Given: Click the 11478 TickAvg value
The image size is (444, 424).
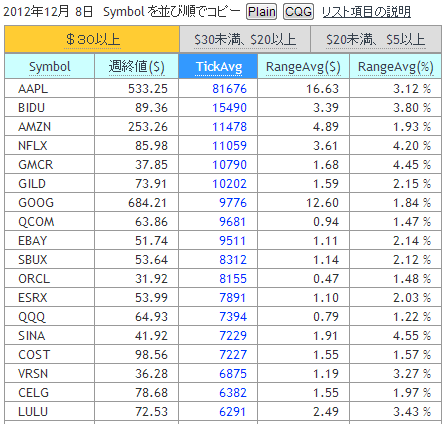Looking at the screenshot, I should tap(229, 127).
